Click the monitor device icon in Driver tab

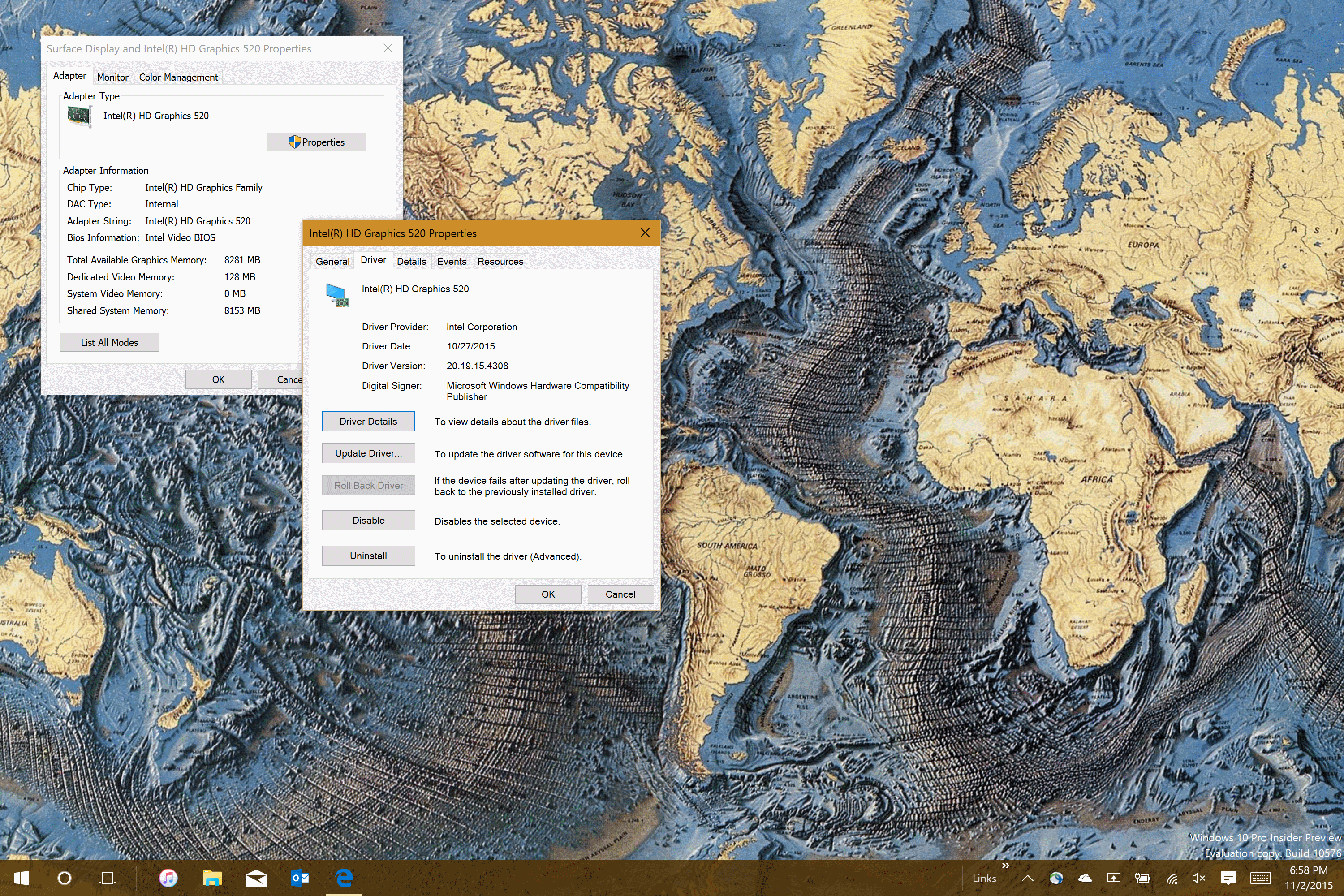coord(337,295)
